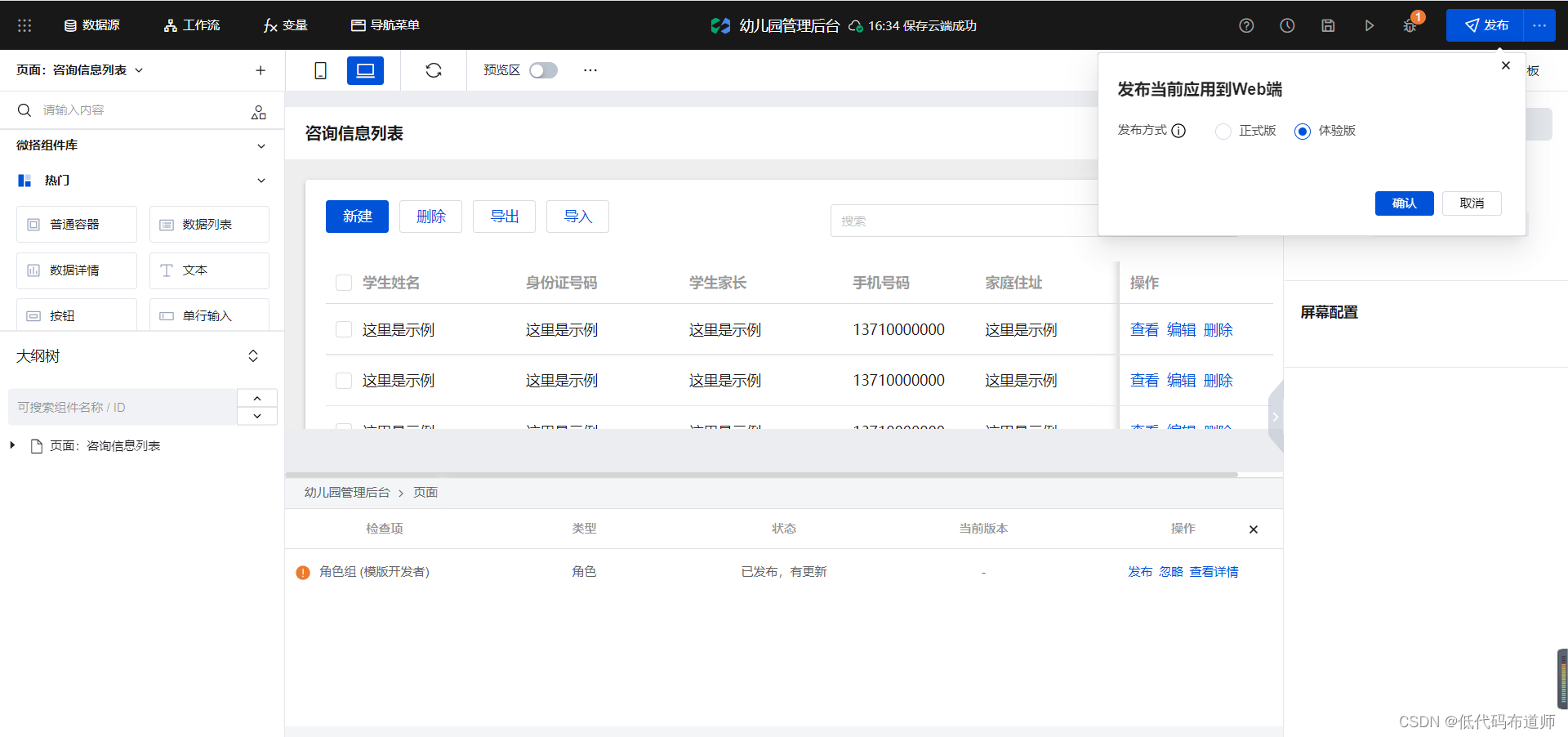
Task: Click 查看详情 link for 角色组 row
Action: pyautogui.click(x=1214, y=572)
